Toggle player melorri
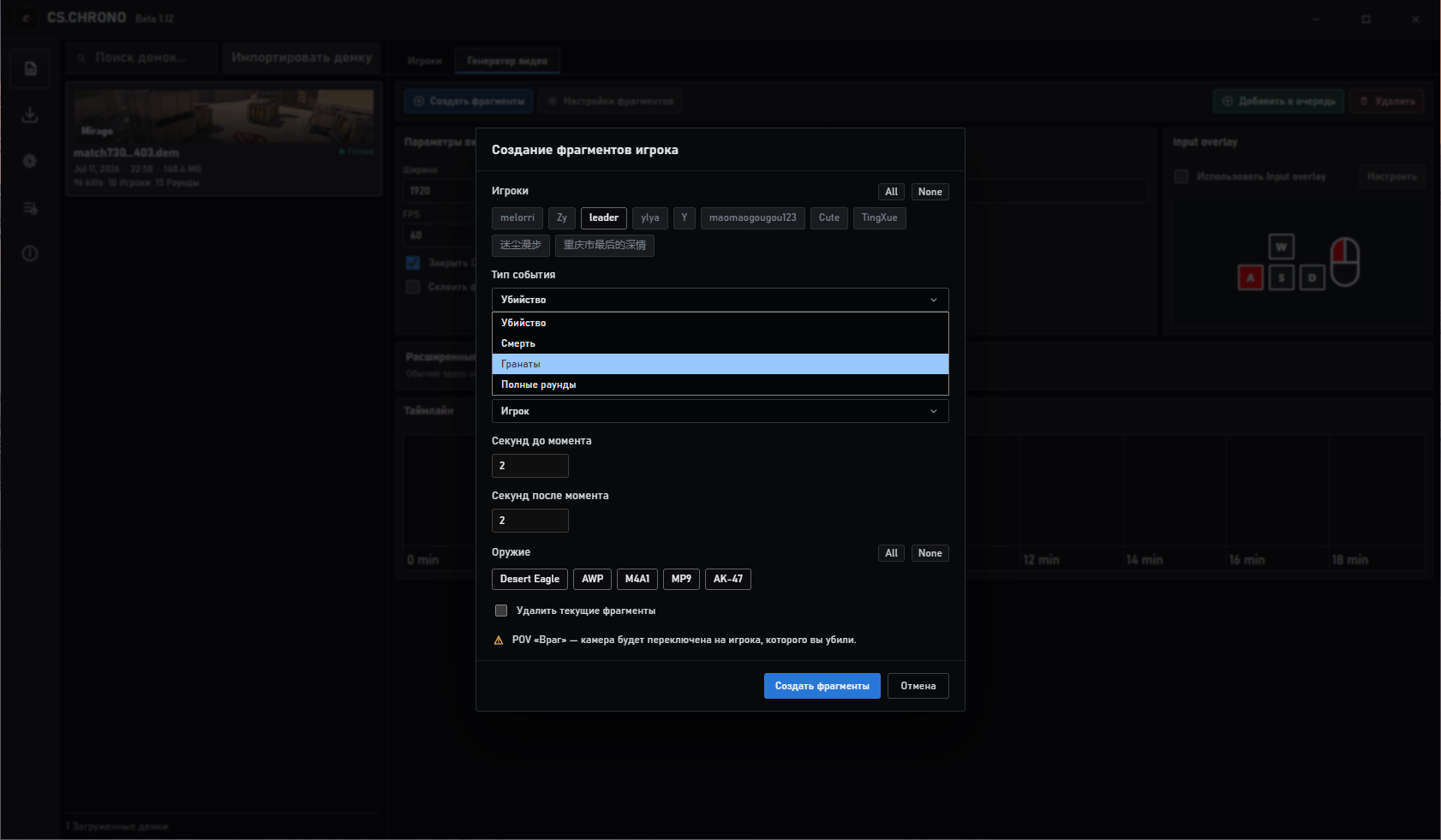This screenshot has height=840, width=1441. (x=517, y=218)
